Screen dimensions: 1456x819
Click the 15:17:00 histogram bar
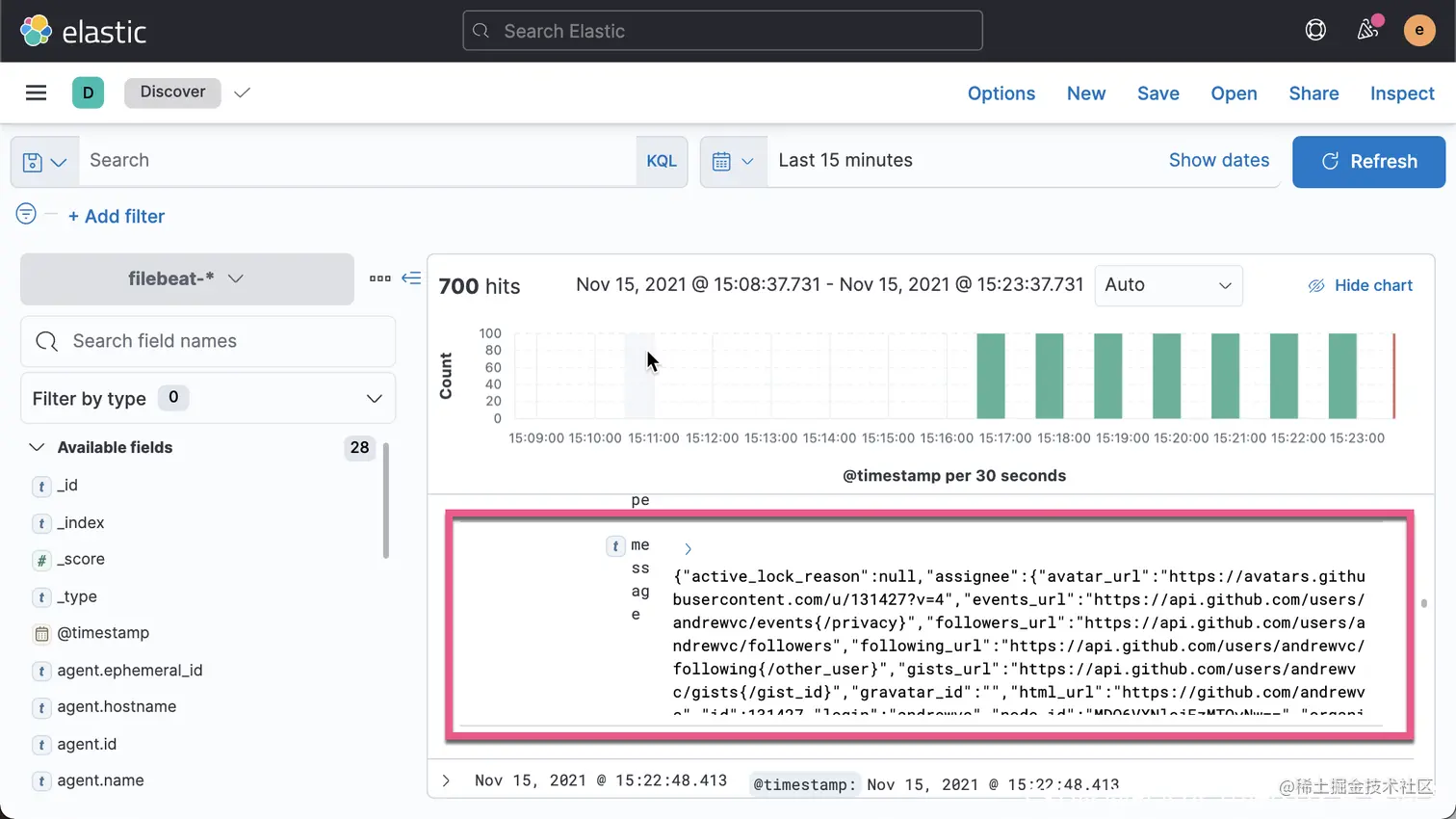991,376
